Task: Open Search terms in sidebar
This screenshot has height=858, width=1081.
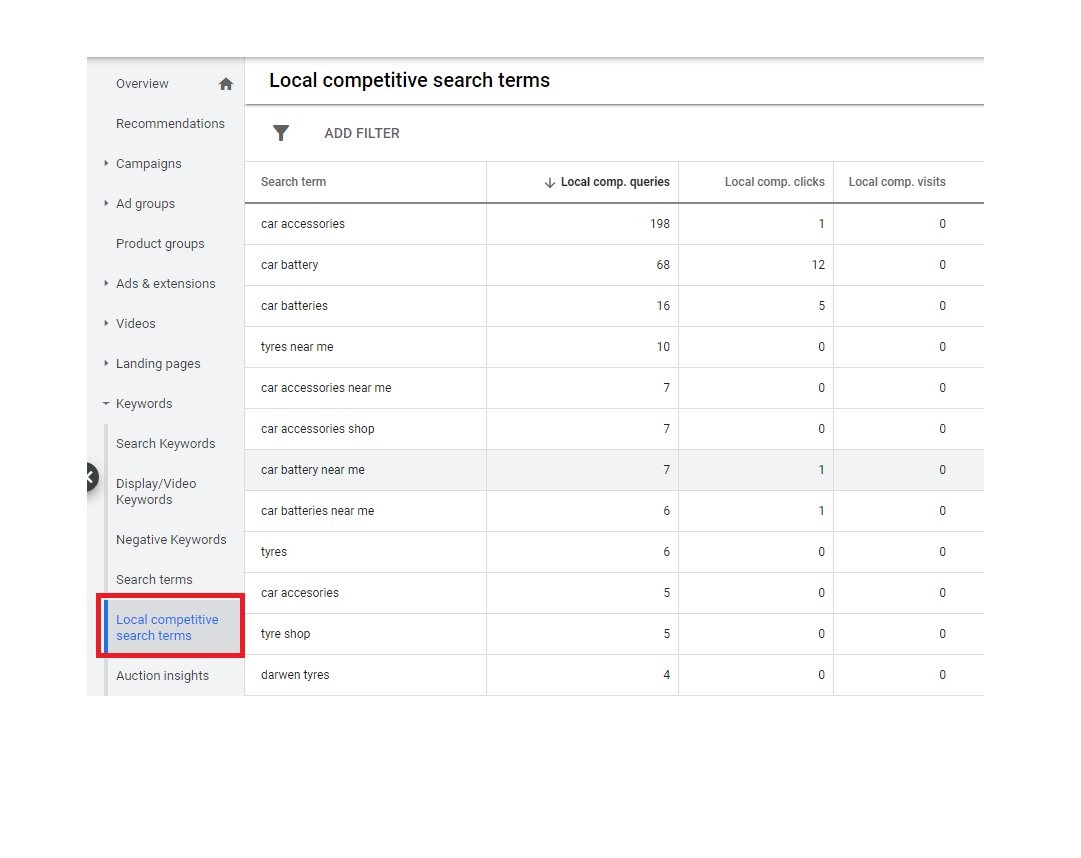Action: click(x=154, y=580)
